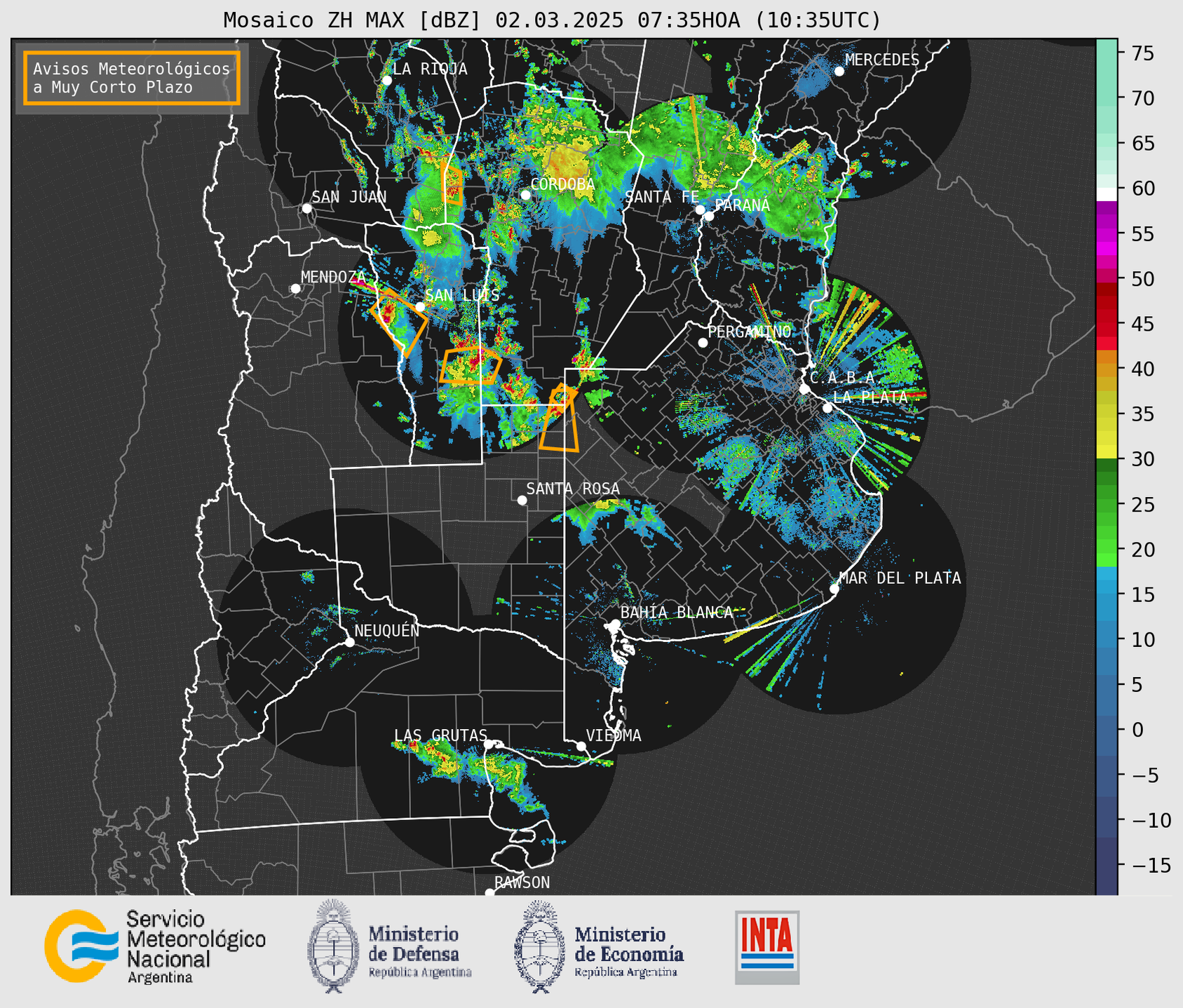Click the orange warning polygon south of San Luis

click(x=470, y=366)
